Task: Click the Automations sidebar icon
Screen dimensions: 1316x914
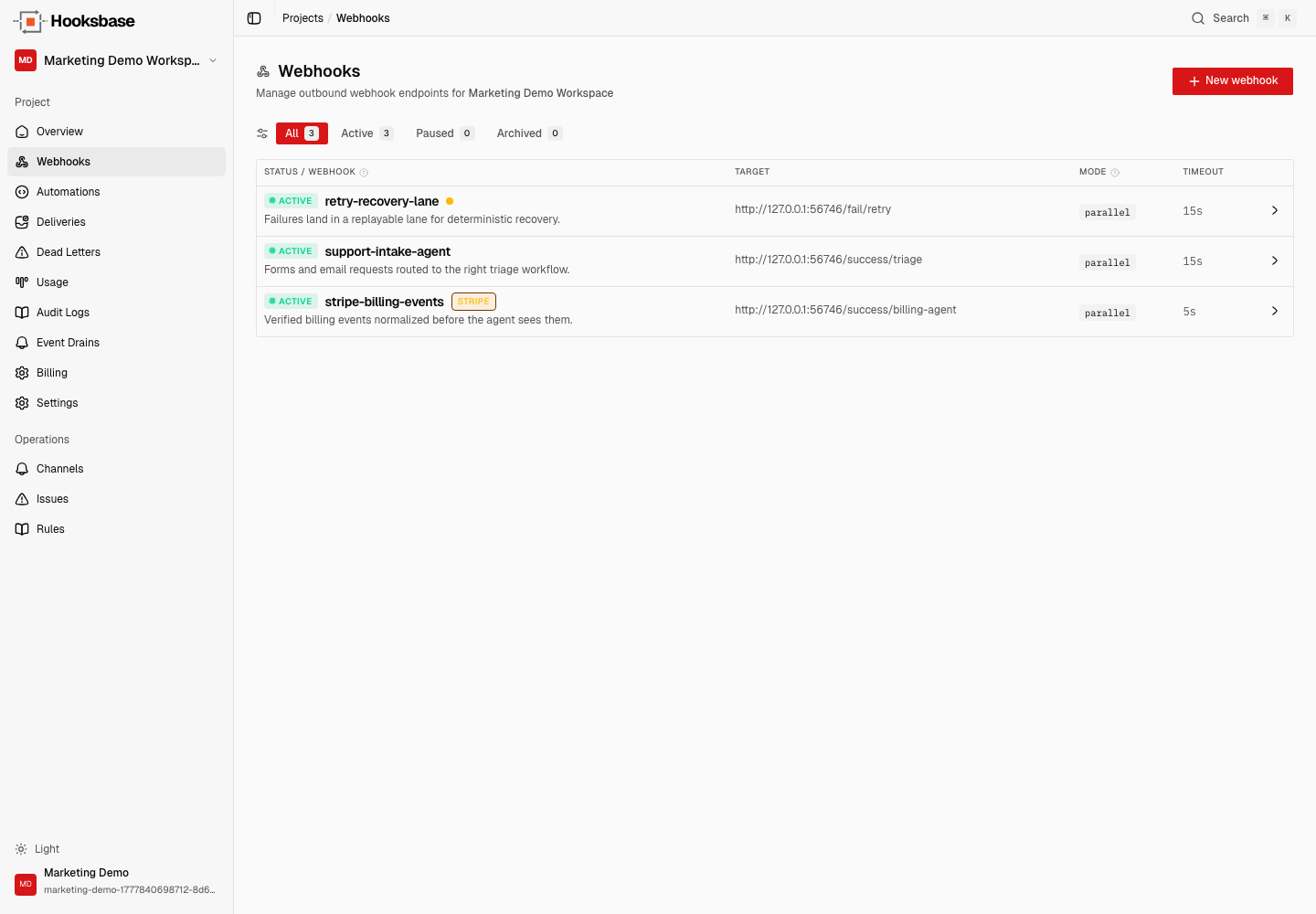Action: [22, 192]
